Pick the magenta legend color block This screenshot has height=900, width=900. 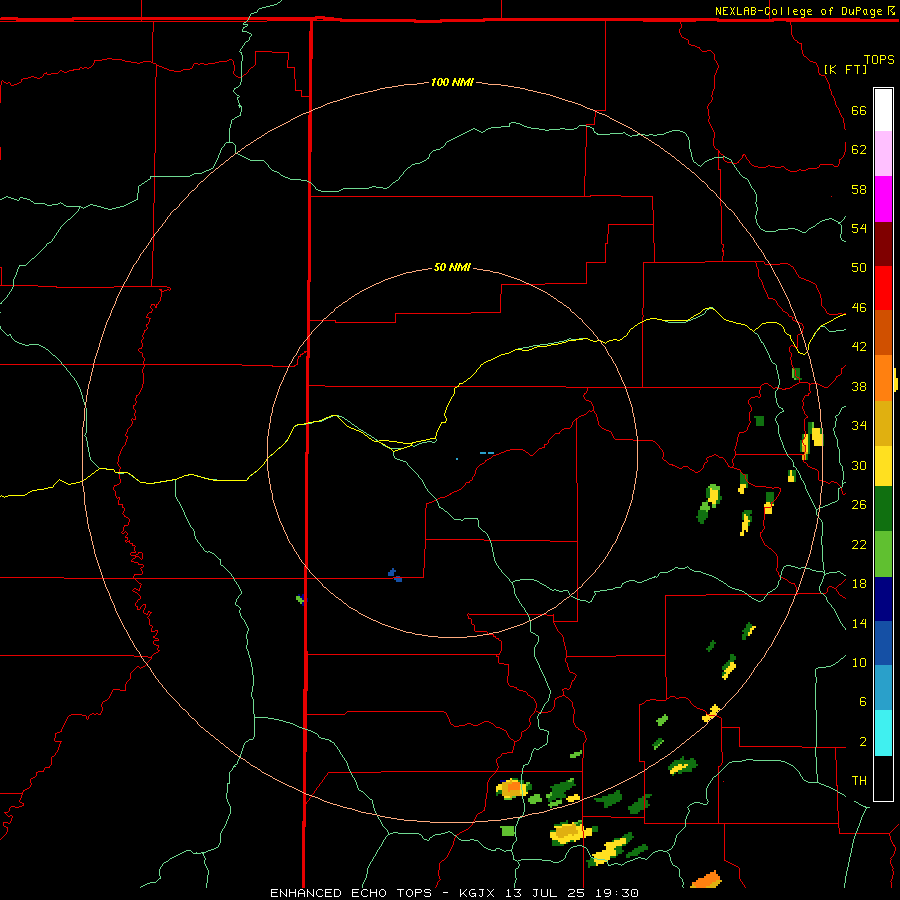click(883, 199)
